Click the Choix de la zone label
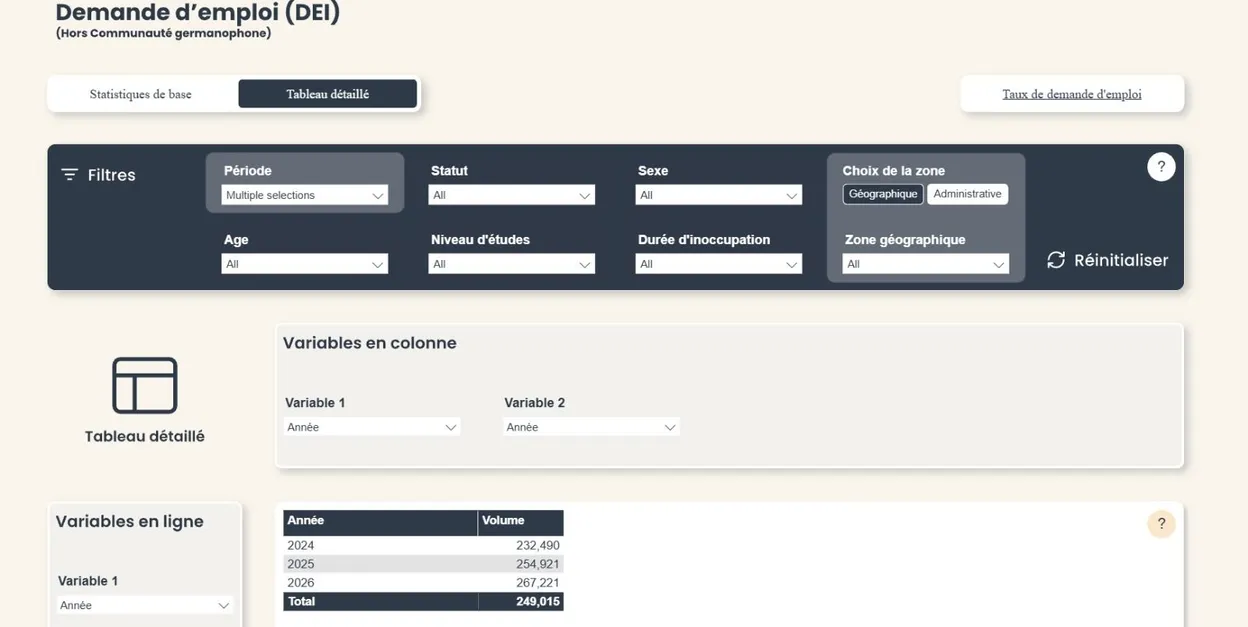The height and width of the screenshot is (627, 1248). point(894,171)
